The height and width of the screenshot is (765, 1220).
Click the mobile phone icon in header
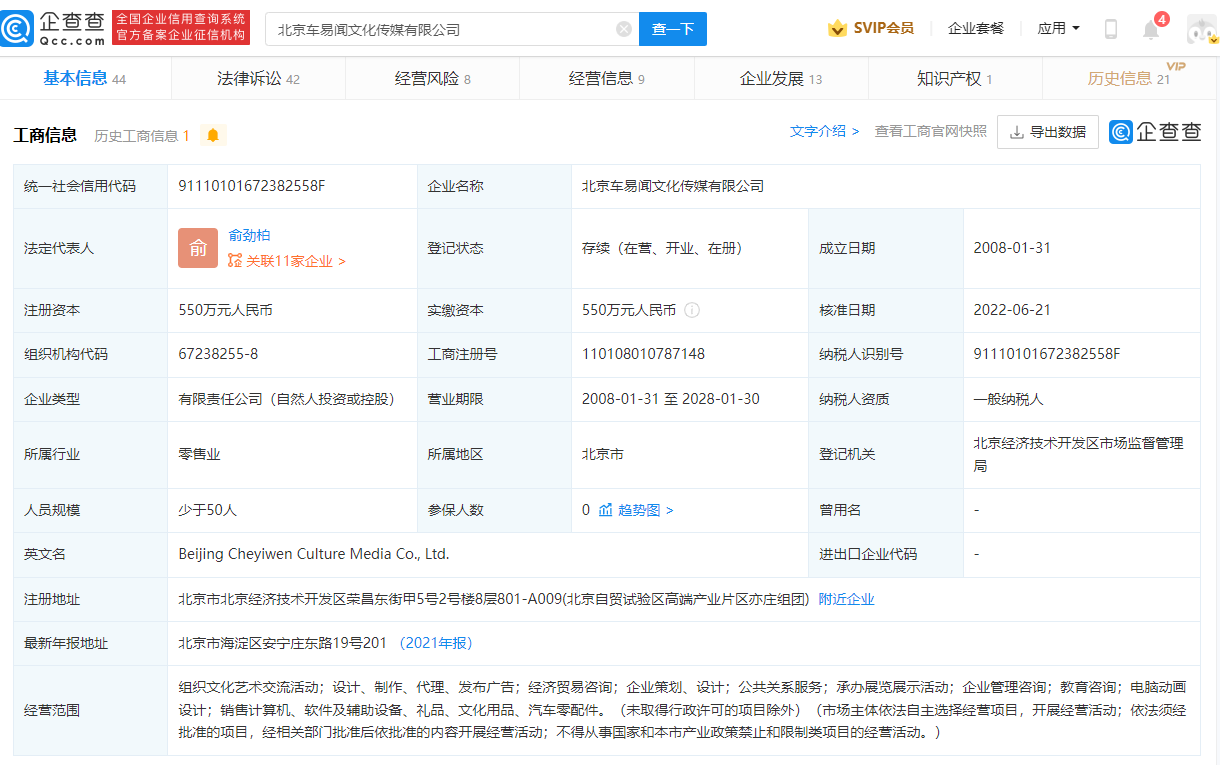1110,29
